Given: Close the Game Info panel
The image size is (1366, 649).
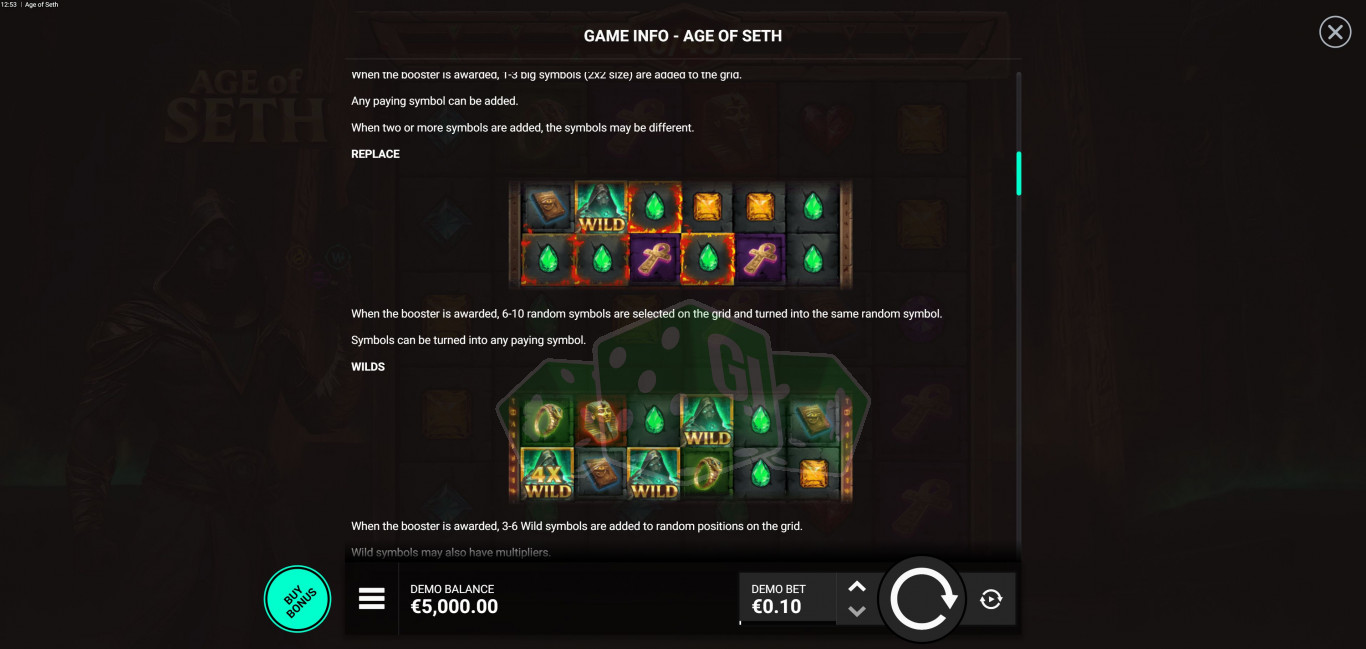Looking at the screenshot, I should (x=1335, y=32).
